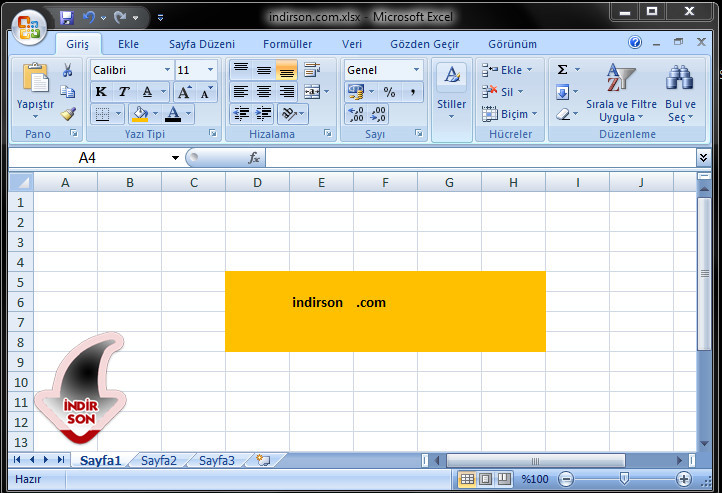This screenshot has width=722, height=493.
Task: Open Stiller cell styles gallery
Action: [x=452, y=92]
